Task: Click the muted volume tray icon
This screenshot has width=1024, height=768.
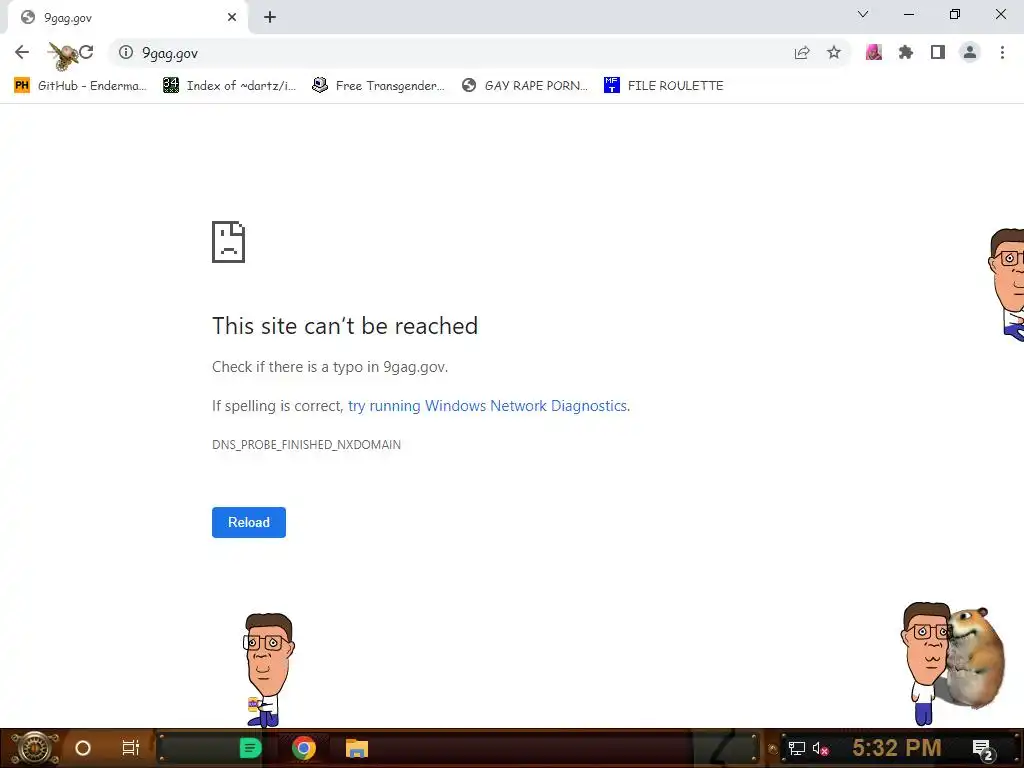Action: pos(820,748)
